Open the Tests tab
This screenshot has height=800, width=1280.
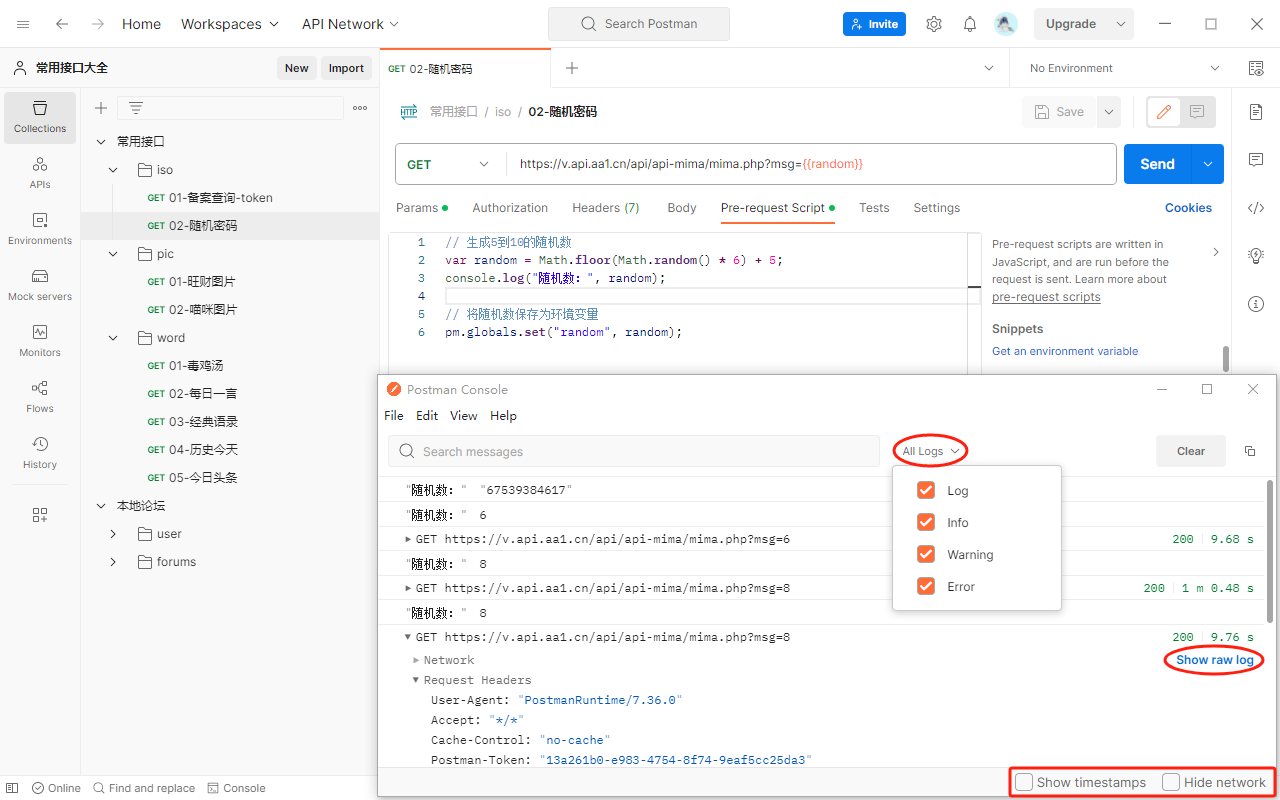tap(874, 208)
